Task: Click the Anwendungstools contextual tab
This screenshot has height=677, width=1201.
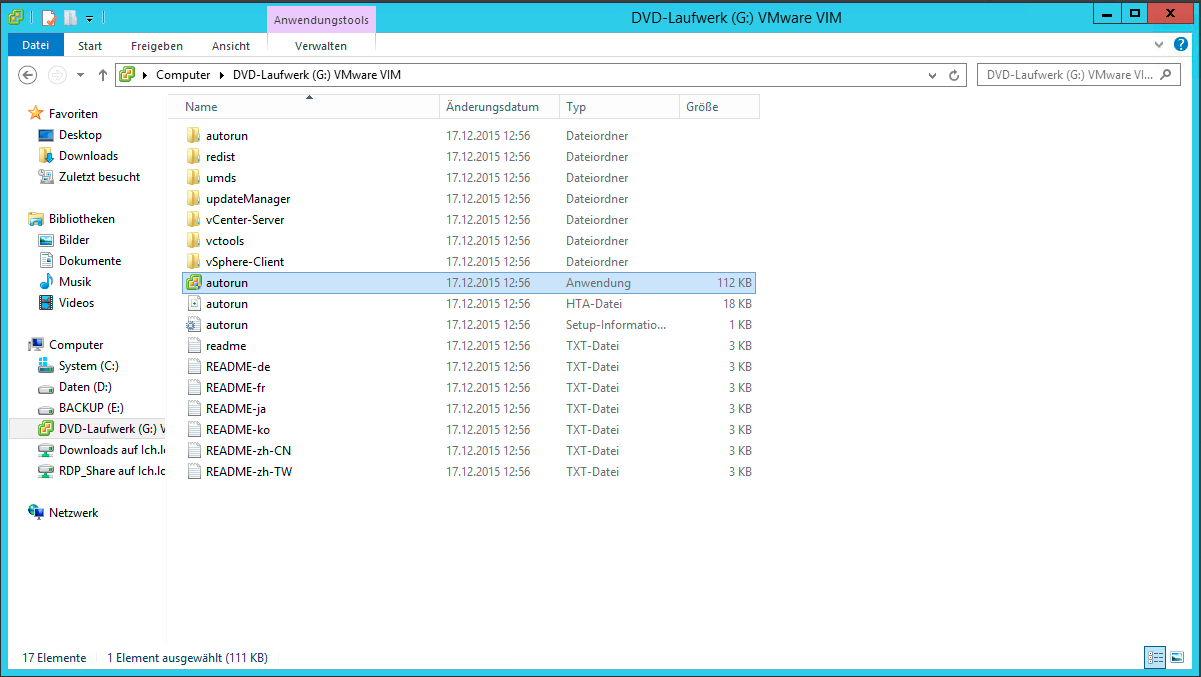Action: click(x=321, y=20)
